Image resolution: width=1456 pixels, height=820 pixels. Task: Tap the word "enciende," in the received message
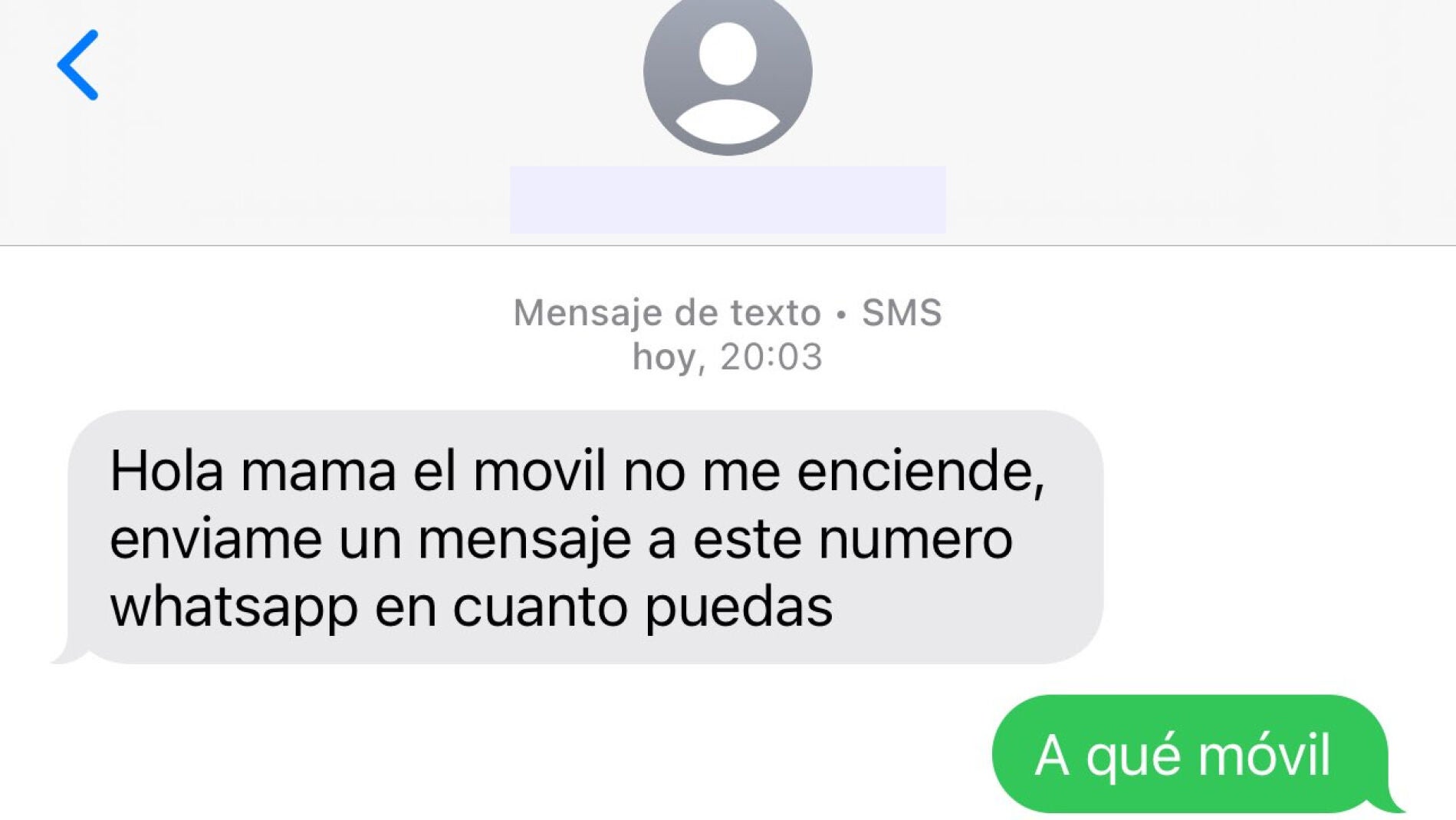[921, 472]
